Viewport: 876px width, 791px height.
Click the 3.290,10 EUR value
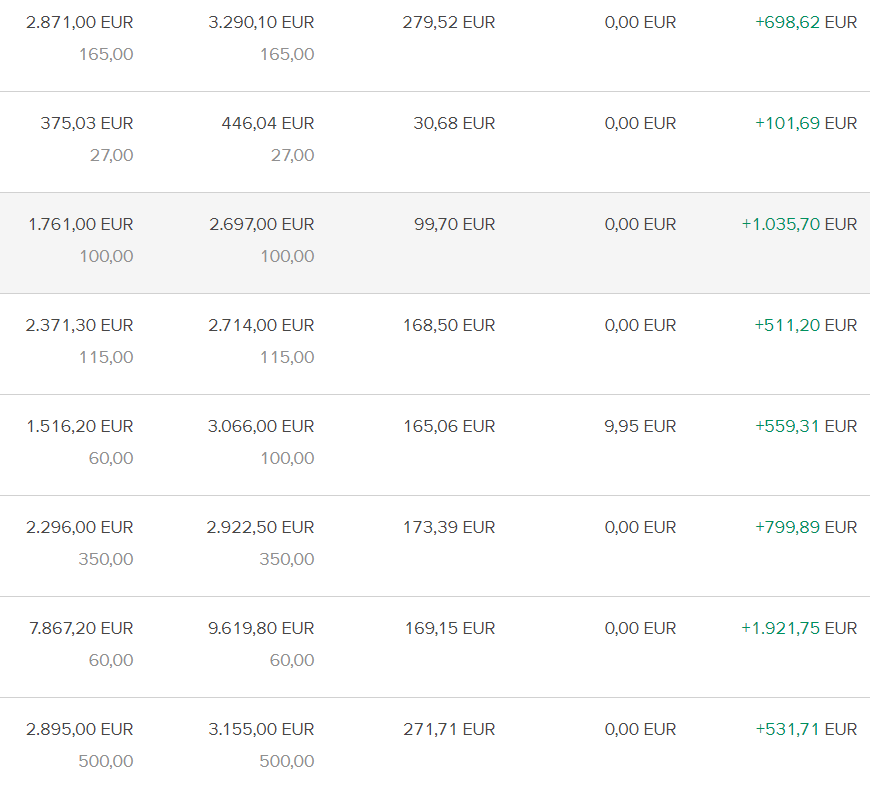[261, 22]
